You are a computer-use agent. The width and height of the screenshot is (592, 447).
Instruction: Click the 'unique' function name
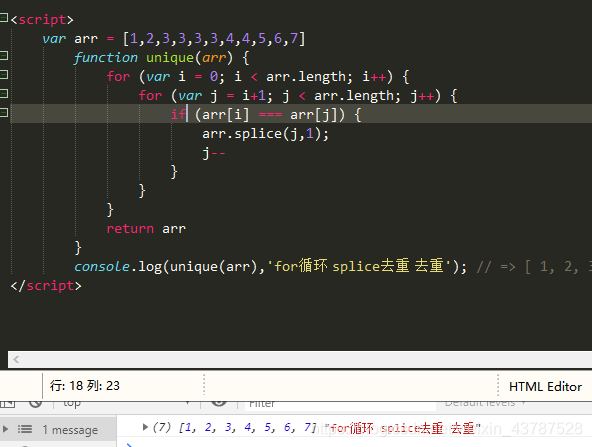point(170,58)
